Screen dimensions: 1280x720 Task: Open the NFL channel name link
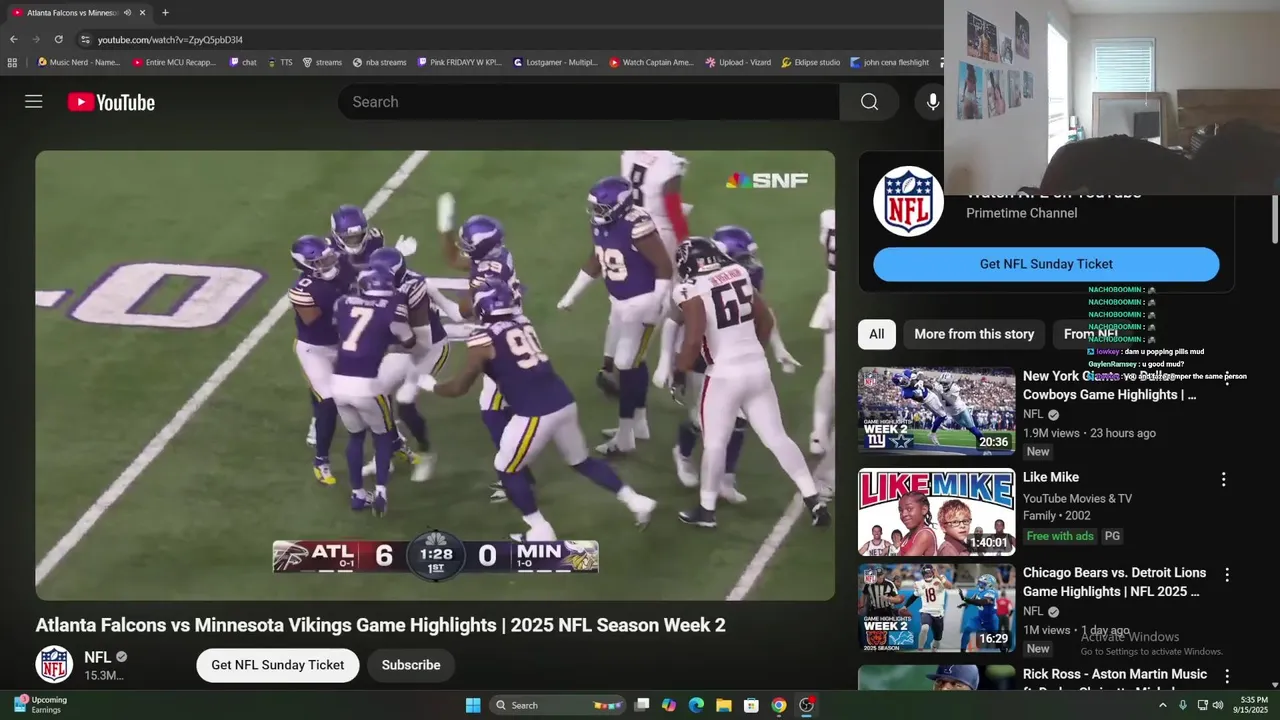(x=98, y=657)
